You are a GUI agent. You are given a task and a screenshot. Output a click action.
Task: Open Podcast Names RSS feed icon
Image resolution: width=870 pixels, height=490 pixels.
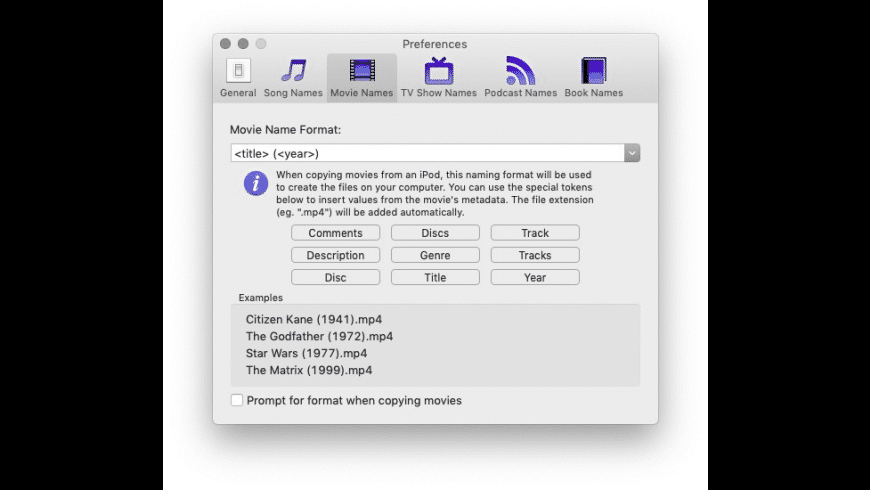(520, 70)
